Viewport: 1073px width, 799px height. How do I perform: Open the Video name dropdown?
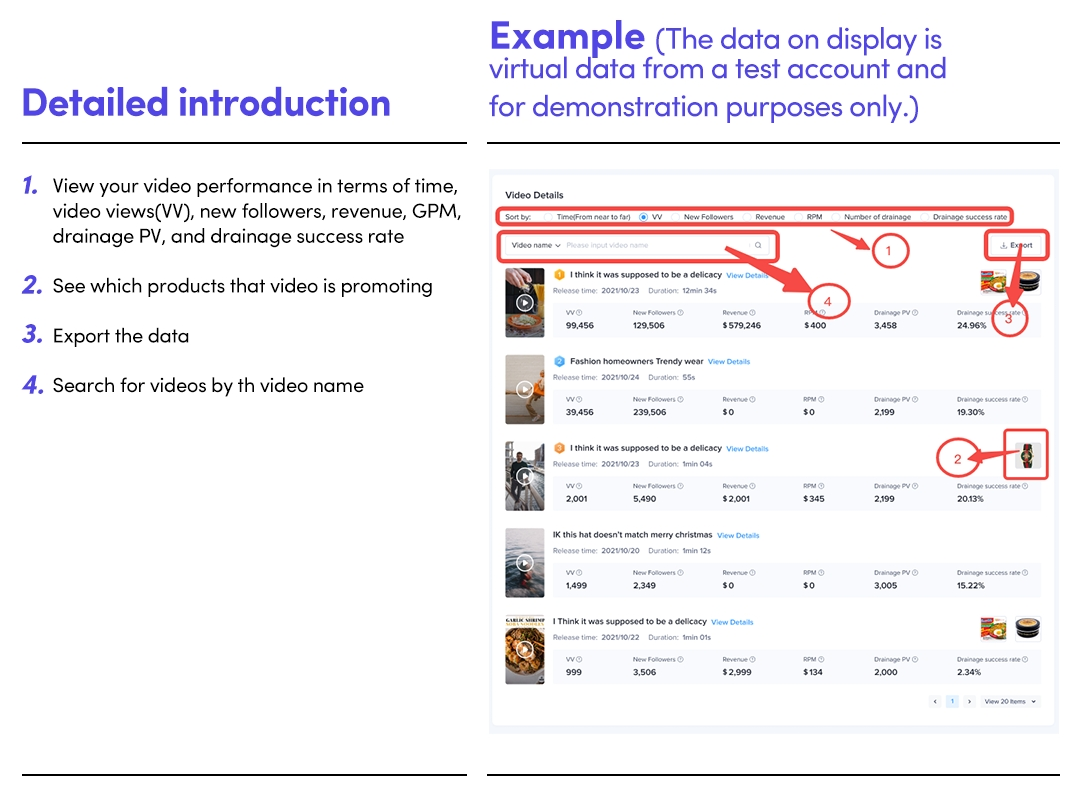(534, 245)
